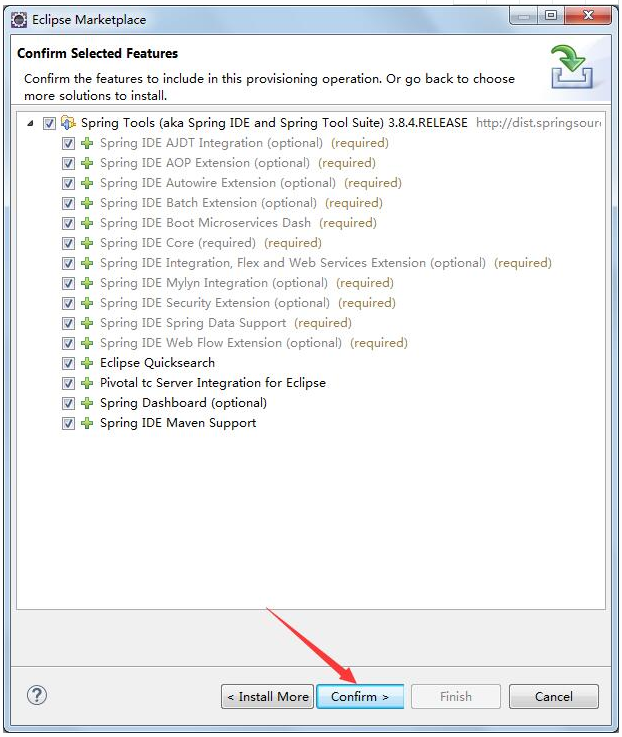Image resolution: width=622 pixels, height=737 pixels.
Task: Click the Cancel button
Action: pyautogui.click(x=554, y=697)
